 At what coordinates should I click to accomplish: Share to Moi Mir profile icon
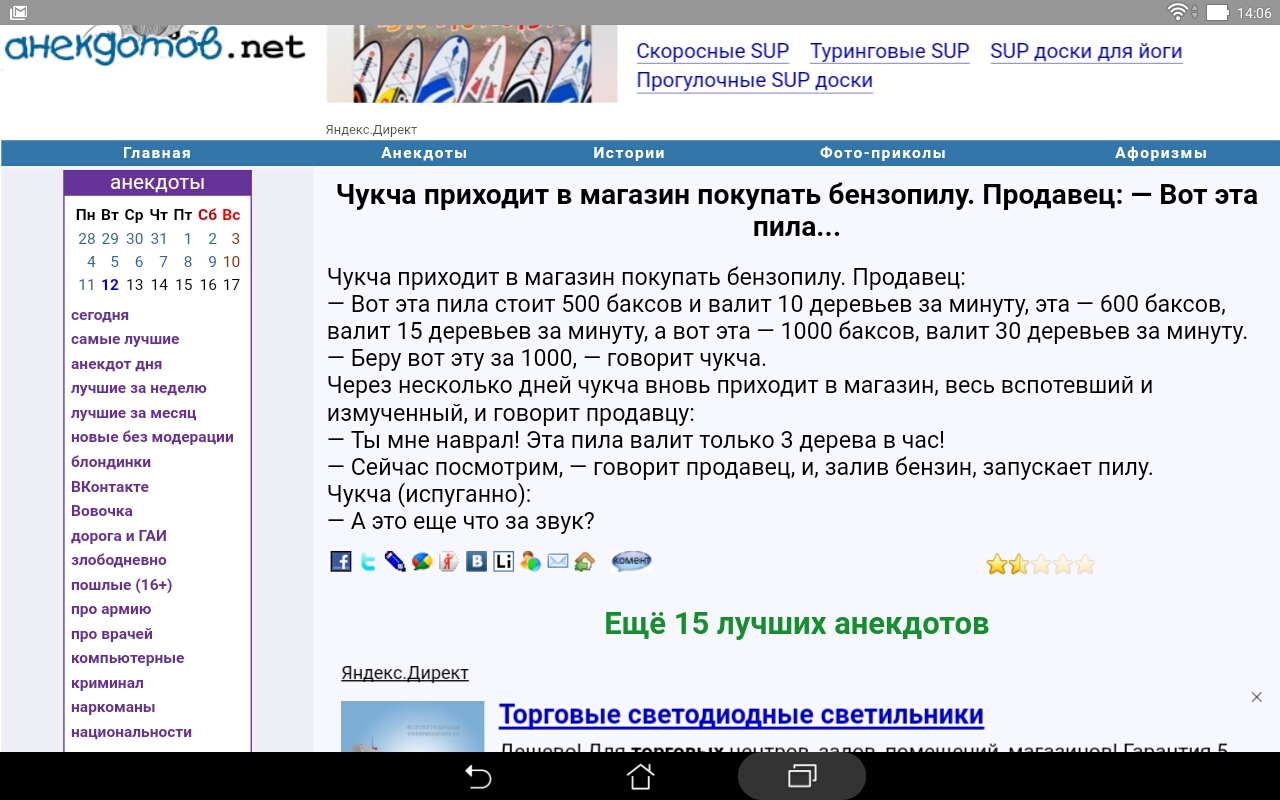point(529,561)
